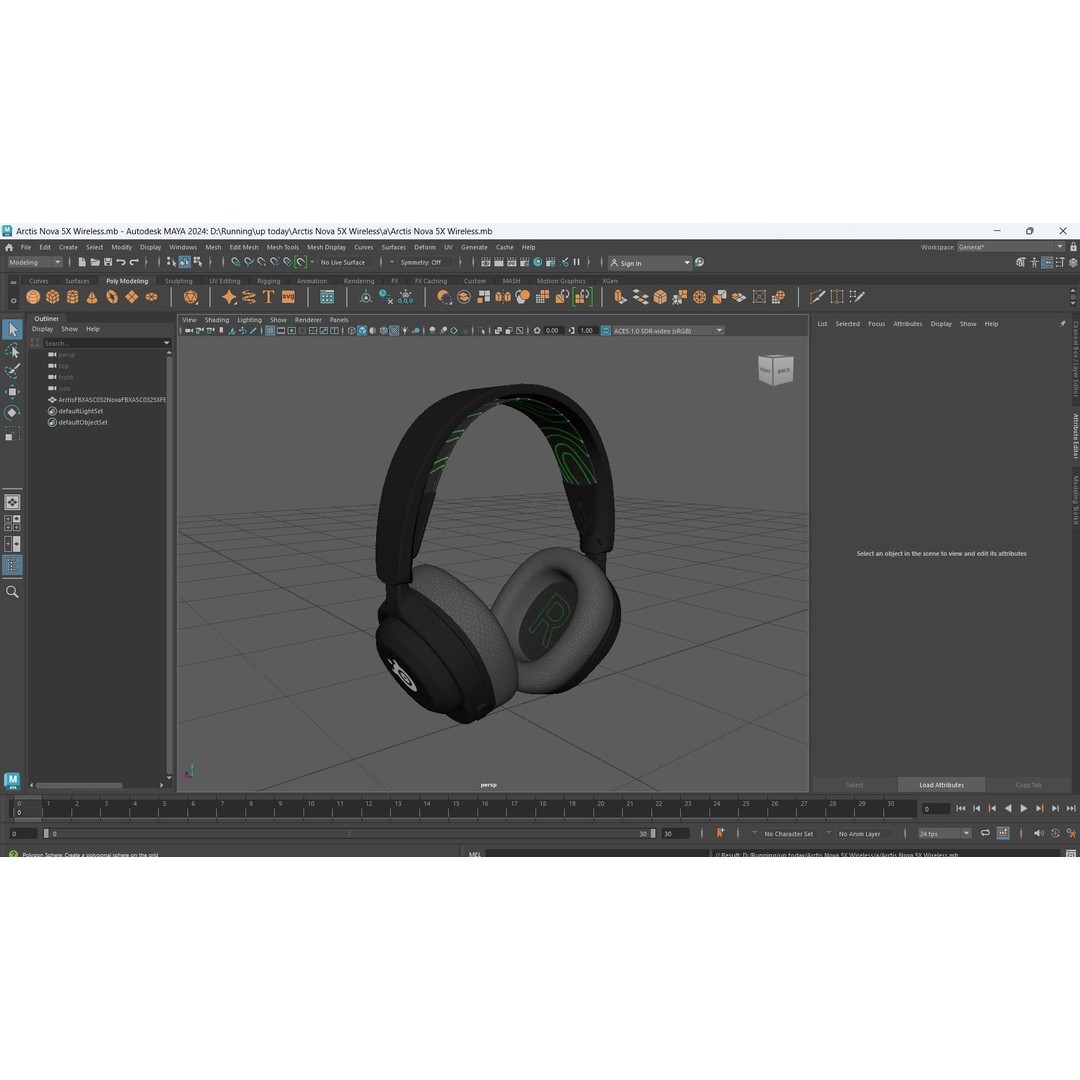1080x1080 pixels.
Task: Toggle smooth shade all cube in viewport
Action: (362, 331)
